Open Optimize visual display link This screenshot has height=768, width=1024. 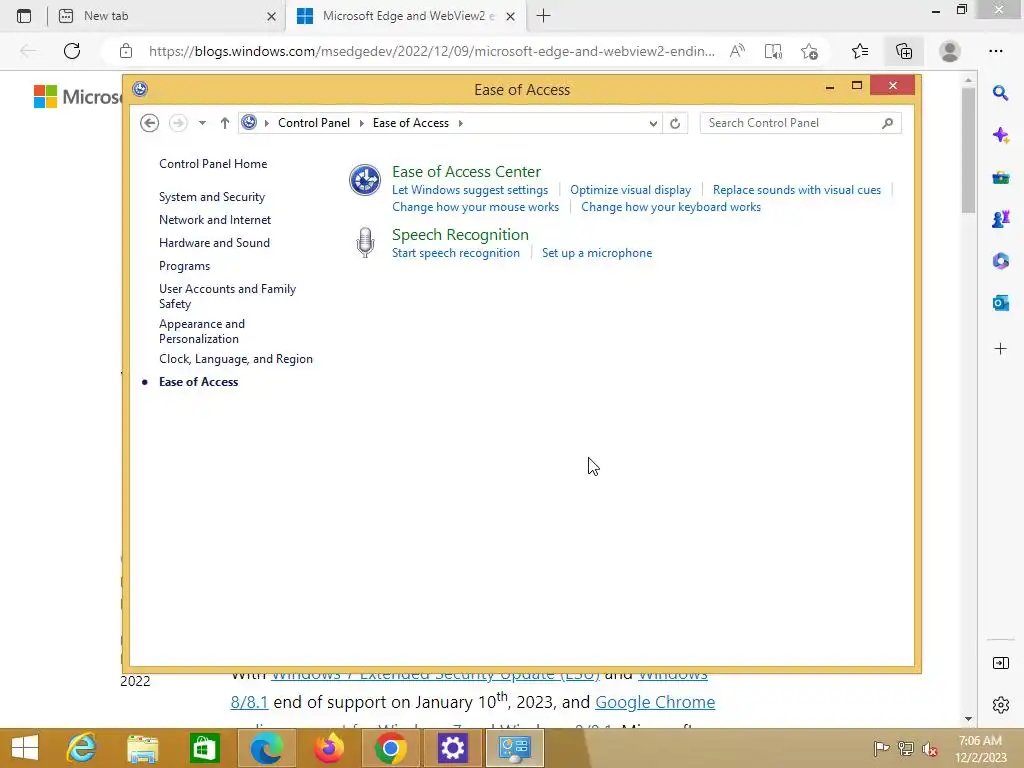630,190
